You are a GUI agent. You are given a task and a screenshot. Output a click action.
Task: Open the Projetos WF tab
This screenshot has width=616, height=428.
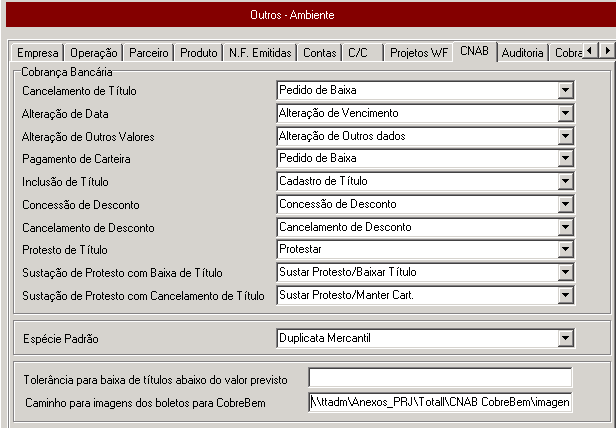419,53
